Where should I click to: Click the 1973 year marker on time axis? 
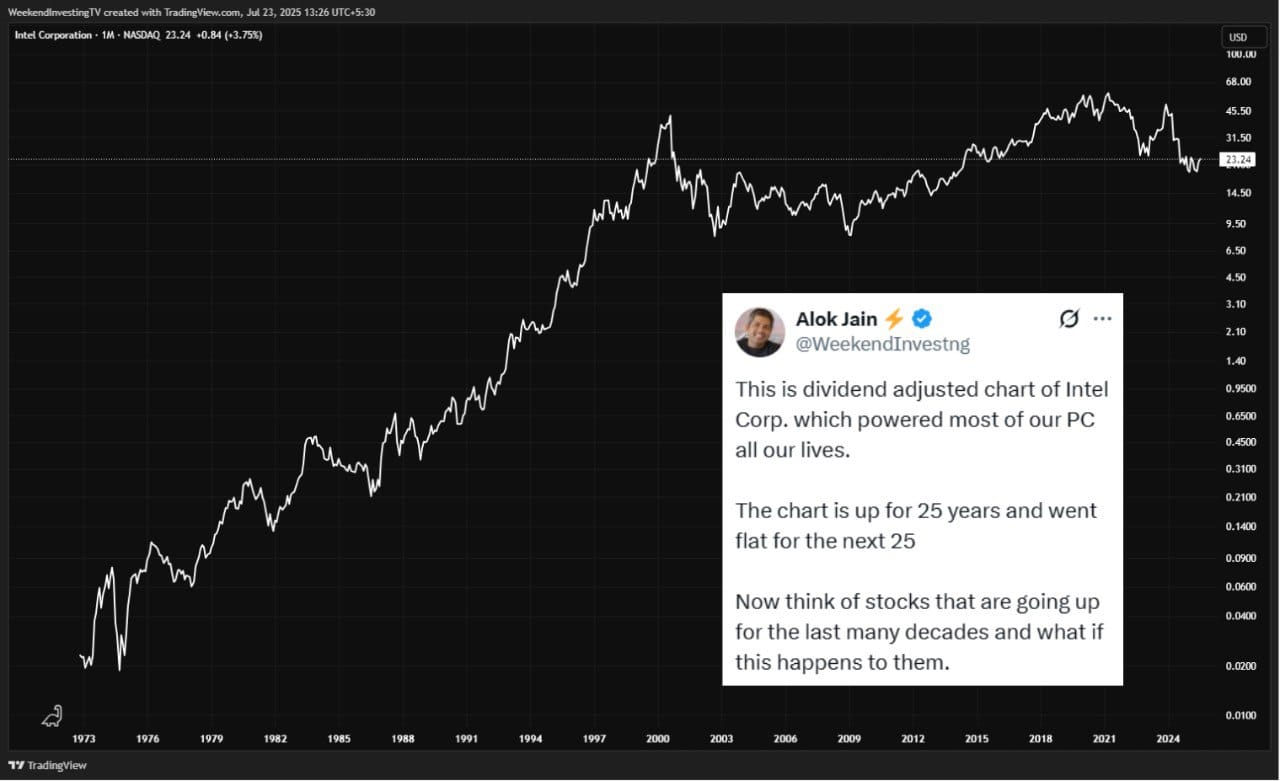tap(84, 740)
